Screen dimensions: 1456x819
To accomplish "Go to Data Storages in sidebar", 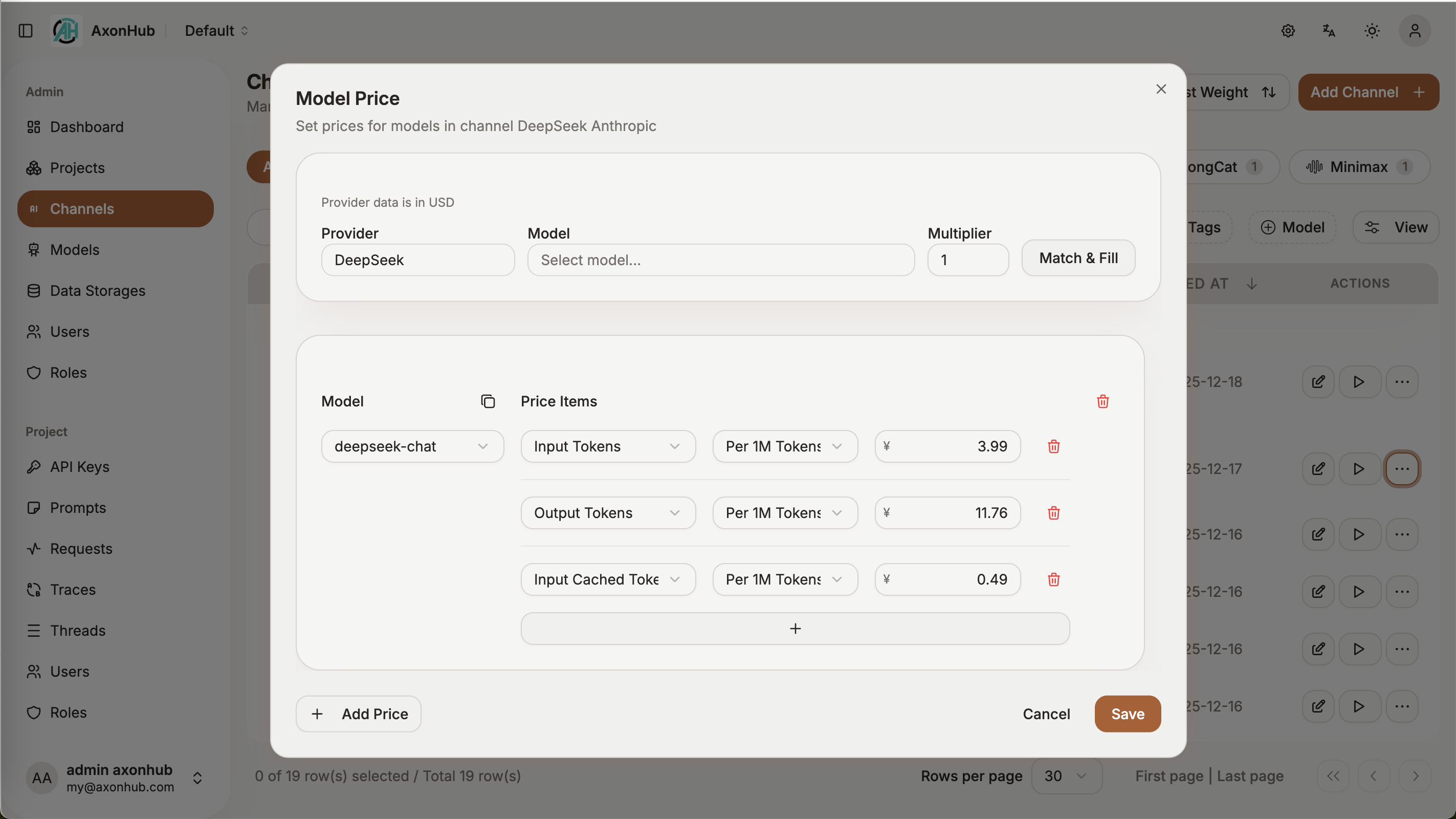I will pos(97,291).
